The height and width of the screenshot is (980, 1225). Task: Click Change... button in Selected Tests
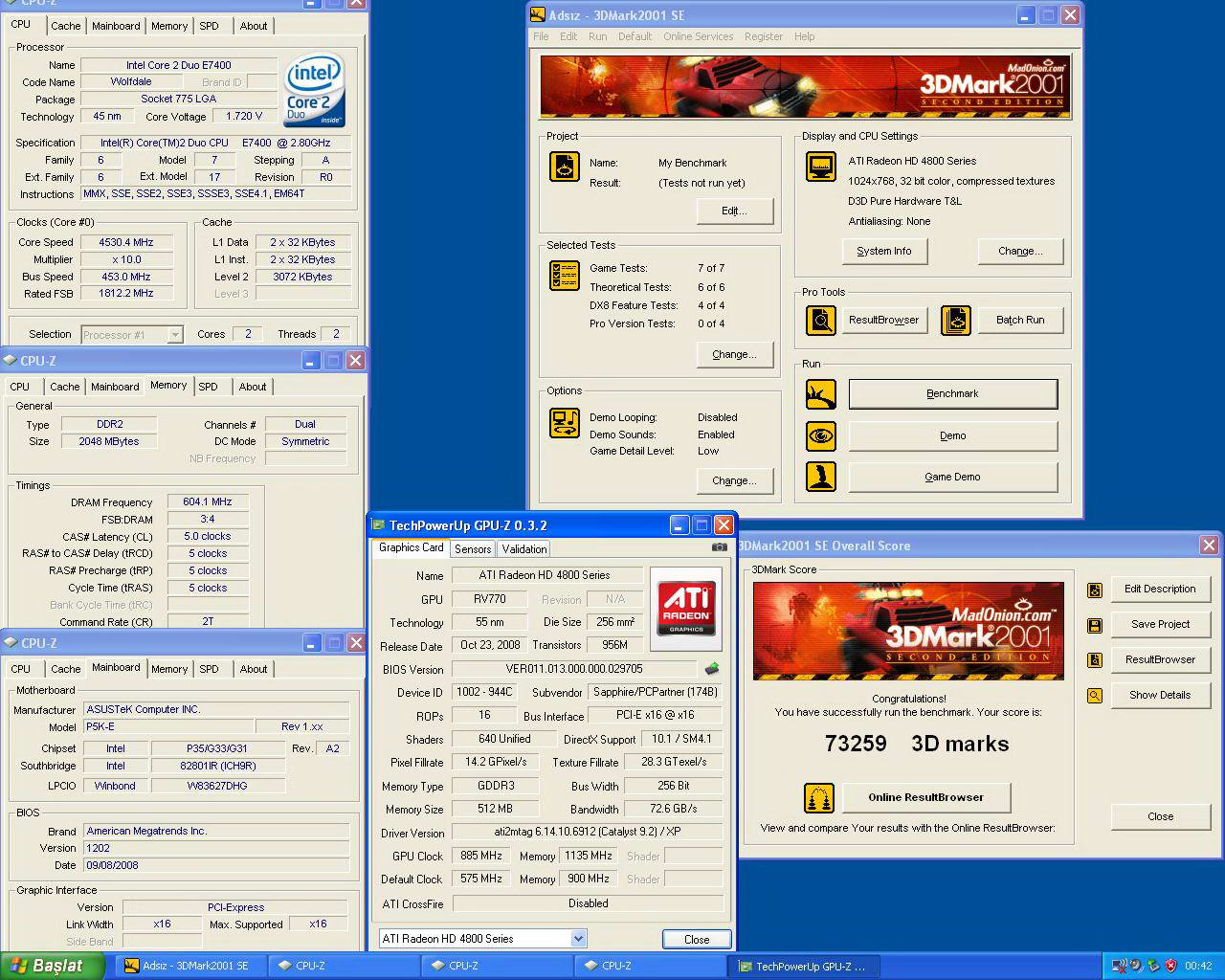(734, 354)
